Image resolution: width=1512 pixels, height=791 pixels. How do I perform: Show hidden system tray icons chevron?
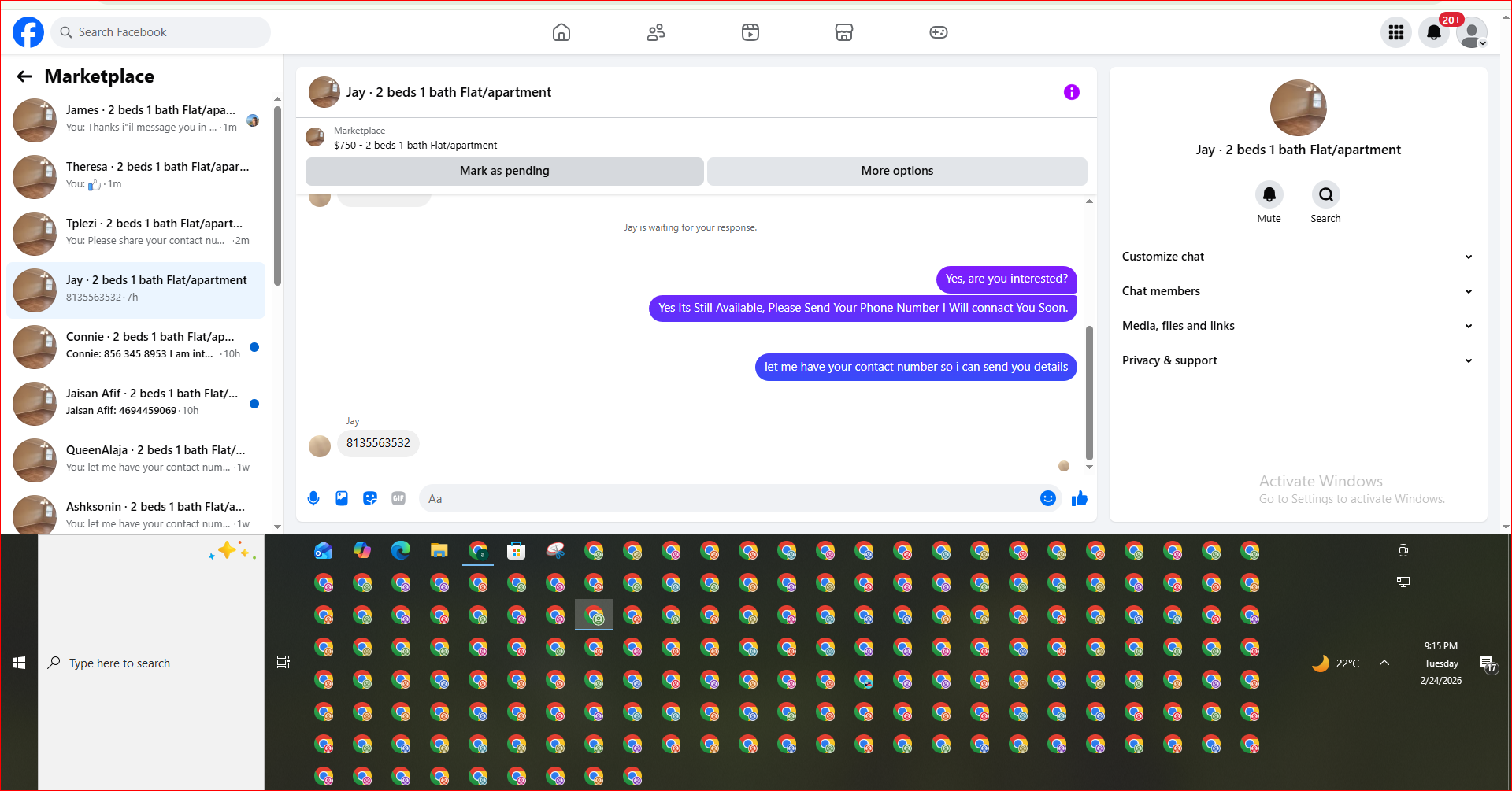(x=1384, y=663)
